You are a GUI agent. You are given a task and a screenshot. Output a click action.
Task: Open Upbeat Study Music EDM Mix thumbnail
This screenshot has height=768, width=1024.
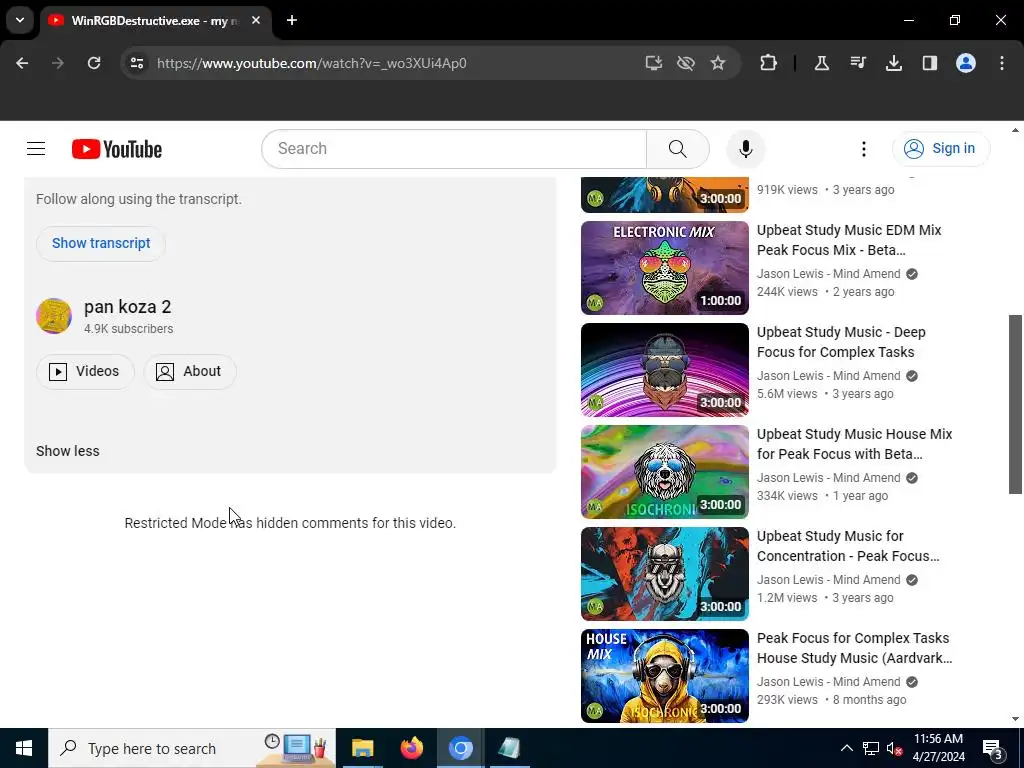(664, 268)
